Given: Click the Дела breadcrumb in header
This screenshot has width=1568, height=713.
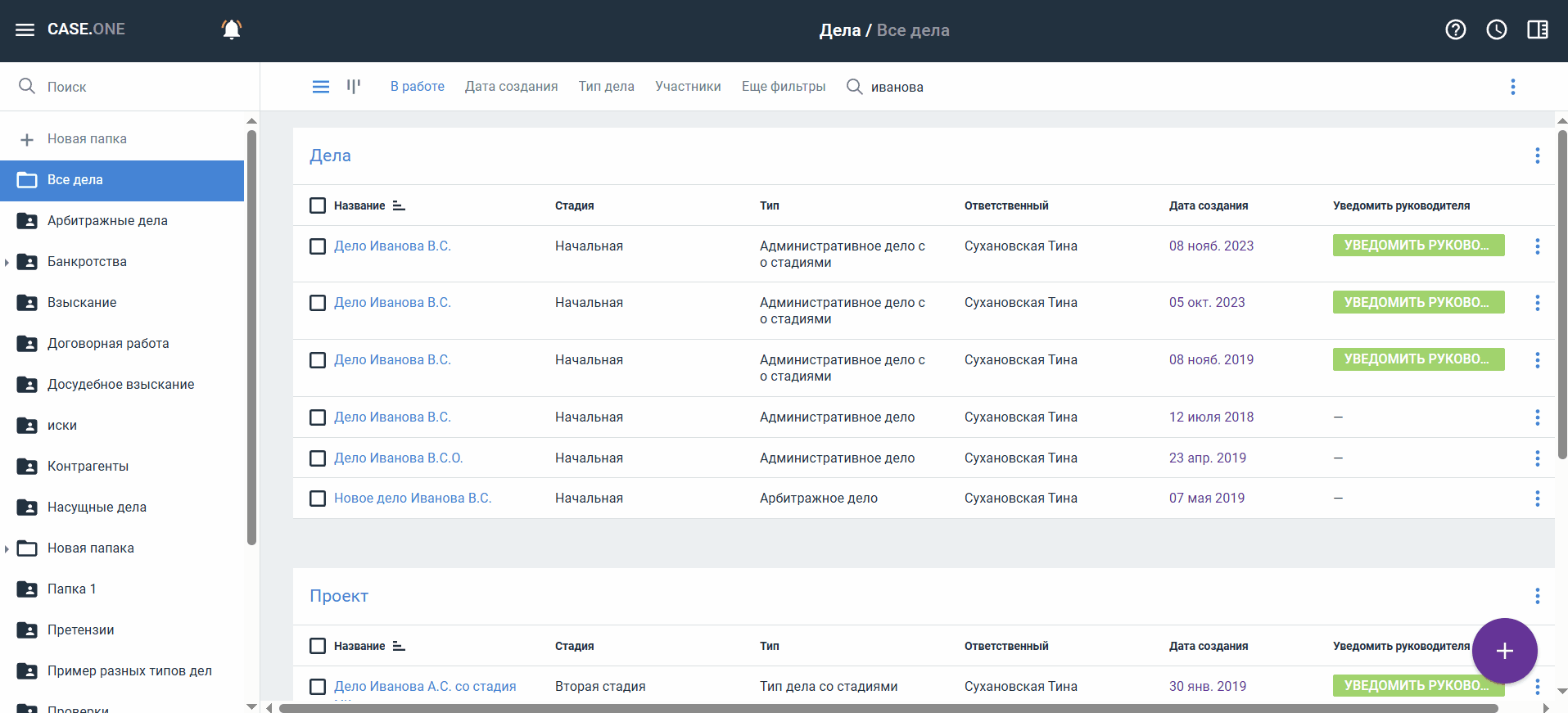Looking at the screenshot, I should (840, 30).
